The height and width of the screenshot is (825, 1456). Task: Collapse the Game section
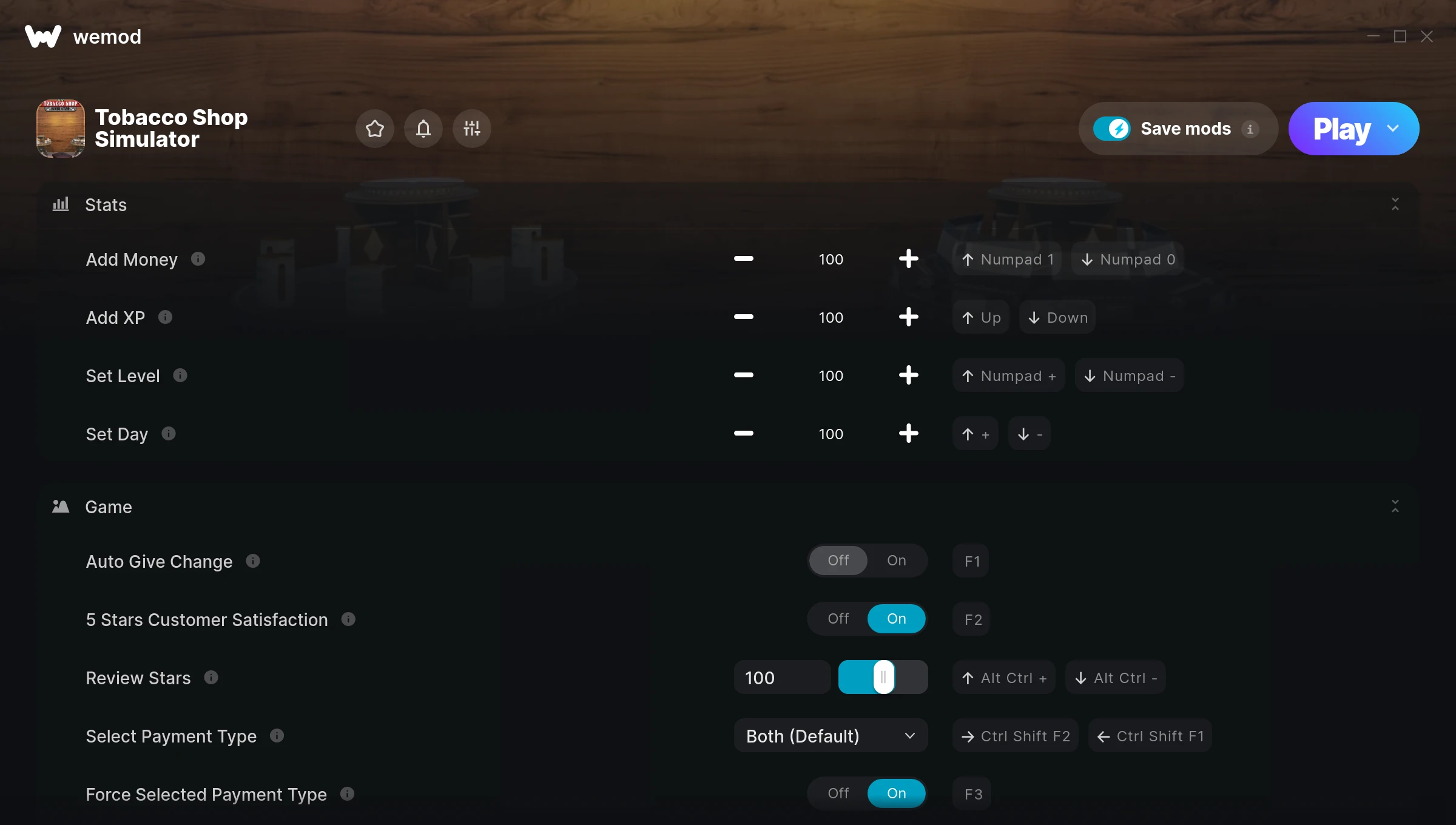1395,507
